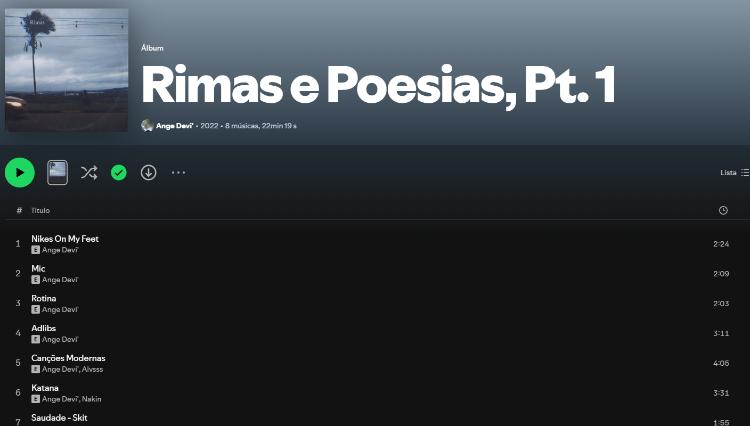The width and height of the screenshot is (750, 426).
Task: Open the three-dots more options menu
Action: coord(178,173)
